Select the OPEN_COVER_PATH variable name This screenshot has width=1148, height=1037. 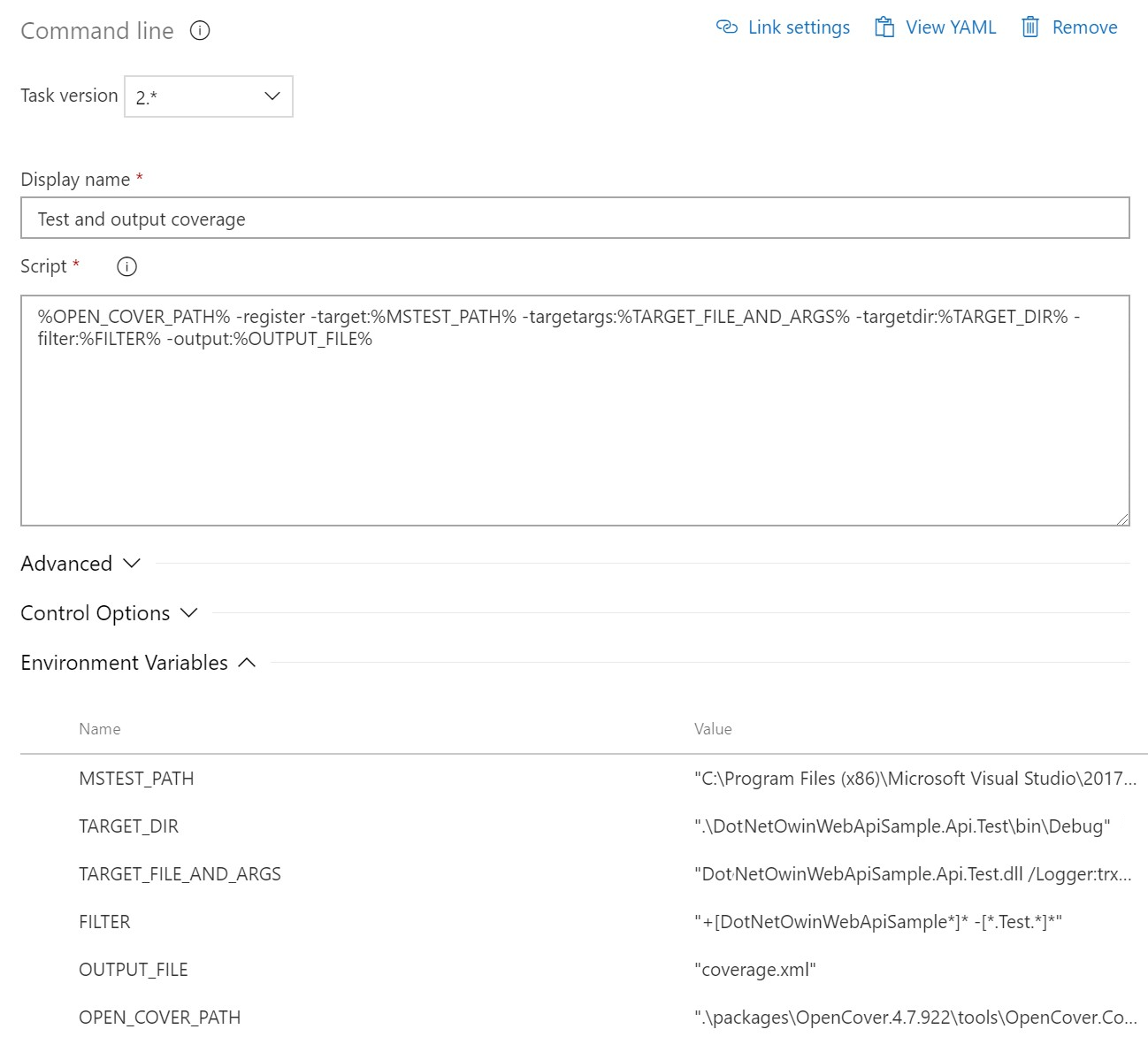point(159,1018)
